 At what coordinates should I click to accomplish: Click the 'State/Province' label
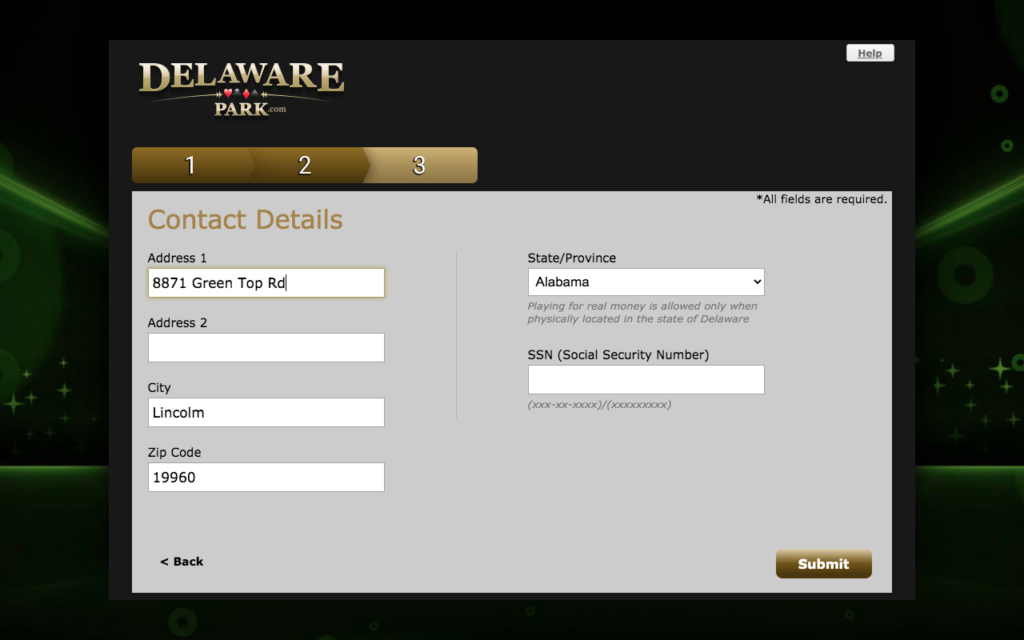coord(572,258)
